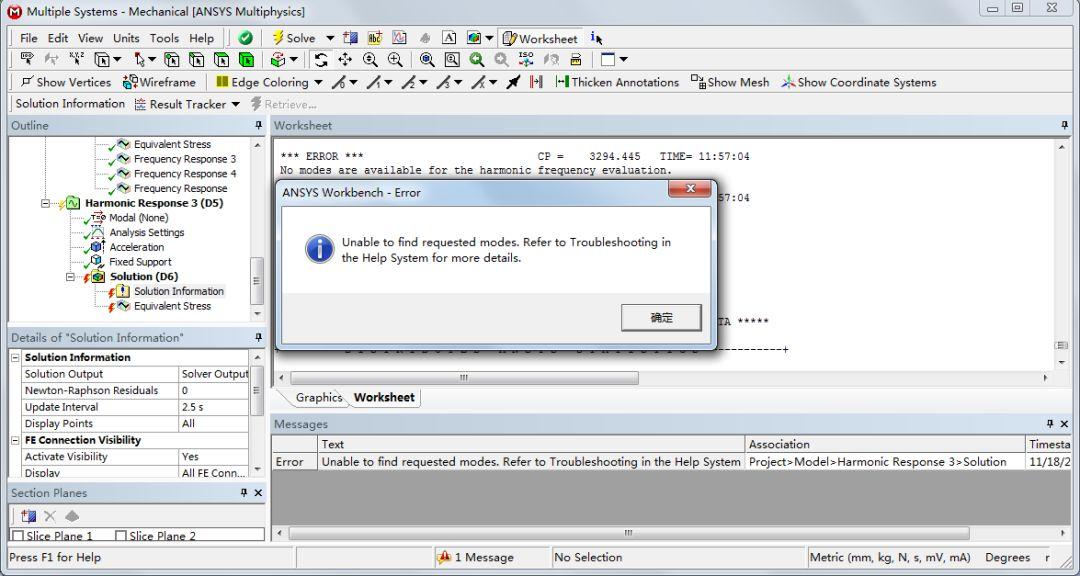Select Analysis Settings in the outline
Screen dimensions: 1080x576
[x=147, y=233]
